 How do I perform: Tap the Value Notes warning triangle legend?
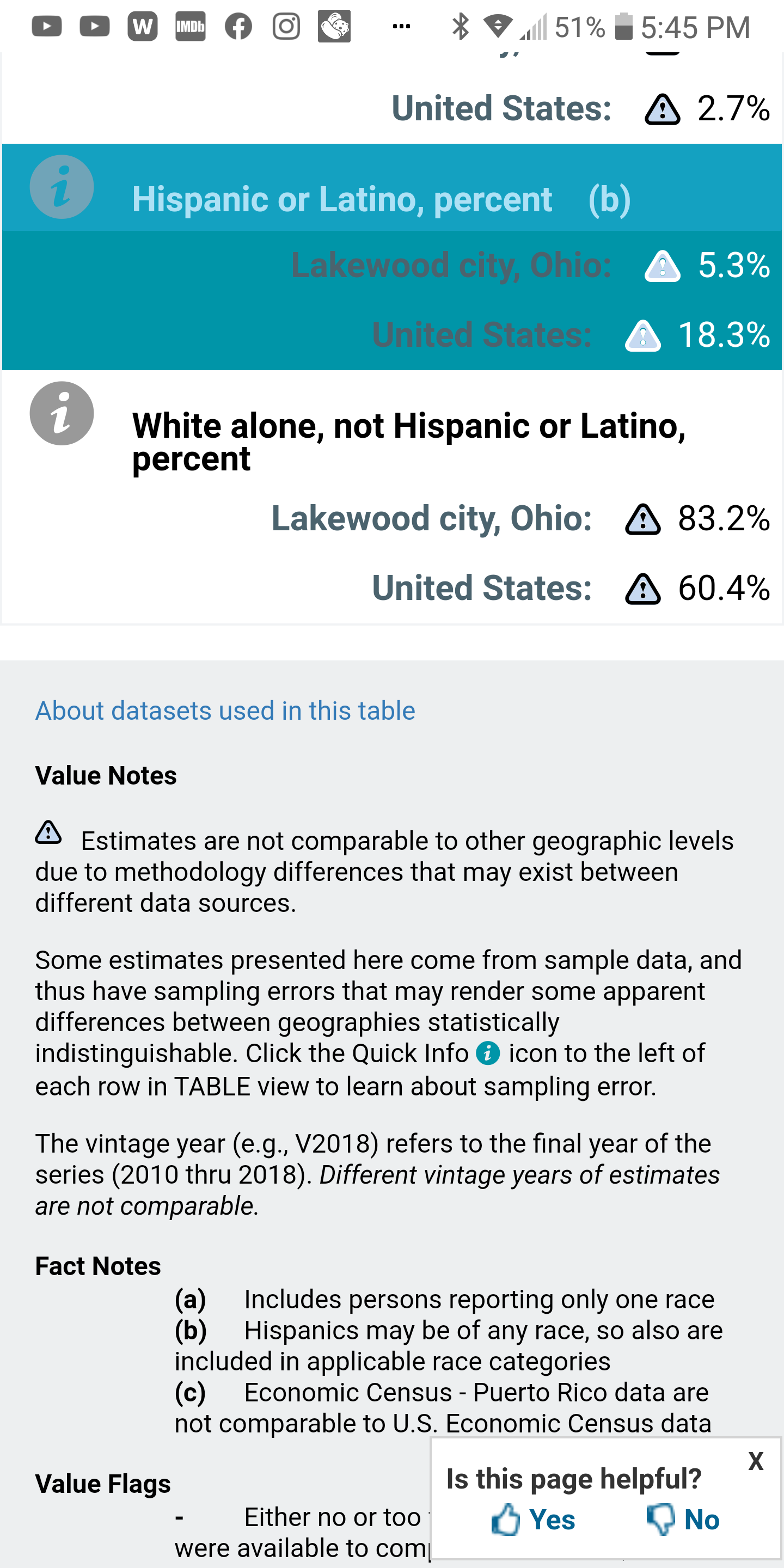click(x=48, y=832)
